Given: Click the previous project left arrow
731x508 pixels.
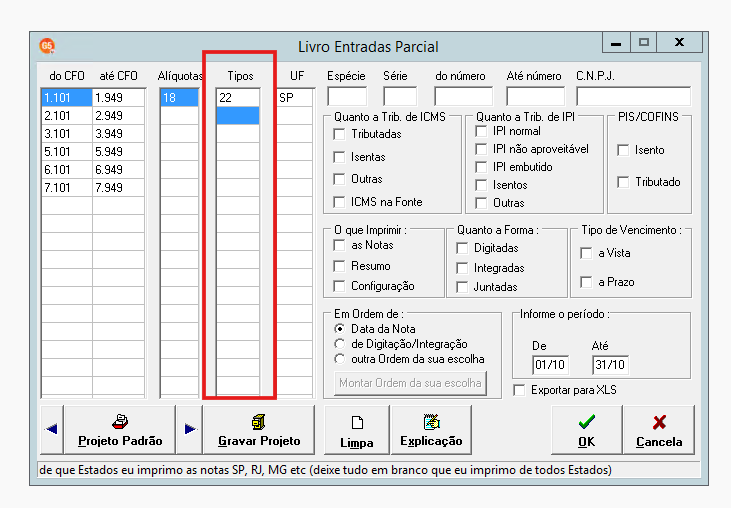Looking at the screenshot, I should (x=52, y=429).
